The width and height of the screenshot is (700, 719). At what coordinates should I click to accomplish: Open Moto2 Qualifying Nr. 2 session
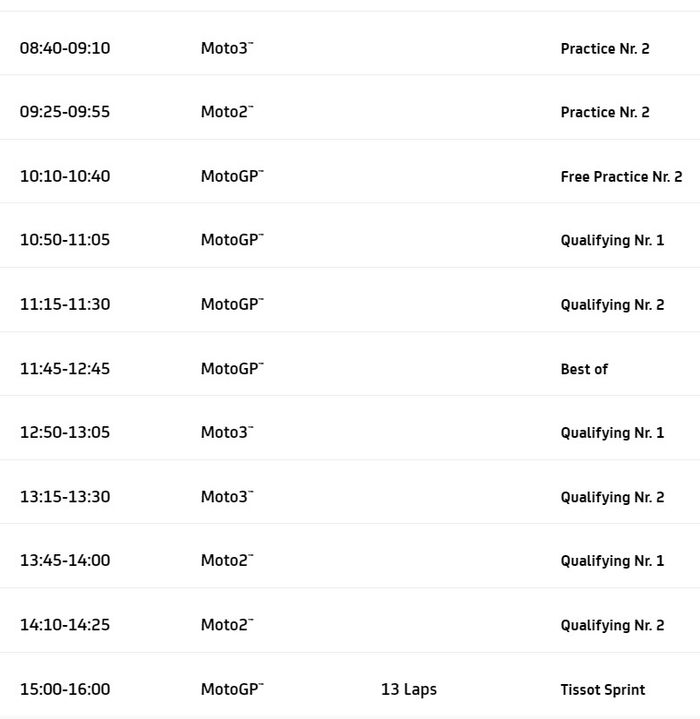(612, 625)
